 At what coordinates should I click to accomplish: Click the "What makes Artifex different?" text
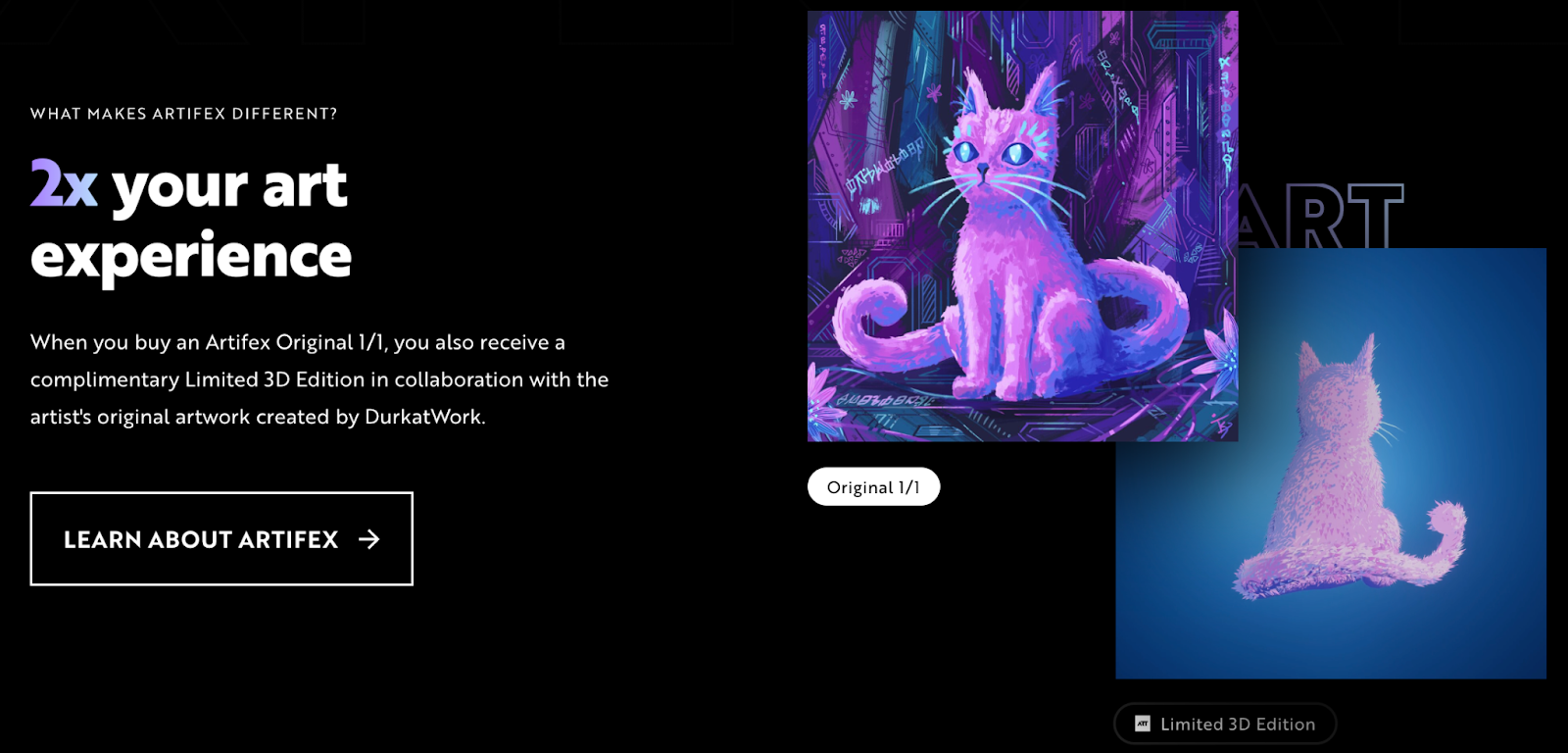point(184,114)
